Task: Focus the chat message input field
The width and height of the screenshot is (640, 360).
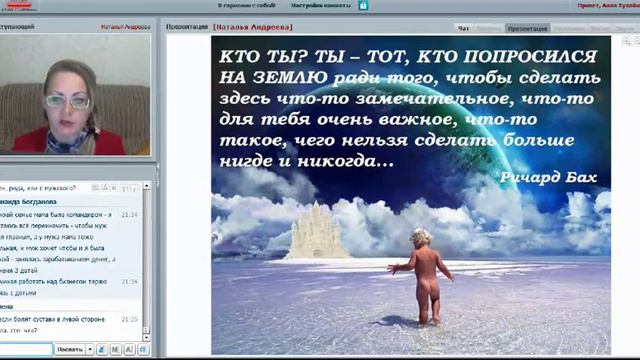Action: [26, 349]
